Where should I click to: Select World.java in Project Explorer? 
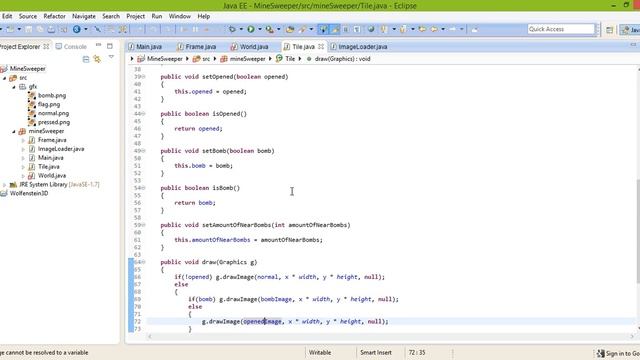52,176
